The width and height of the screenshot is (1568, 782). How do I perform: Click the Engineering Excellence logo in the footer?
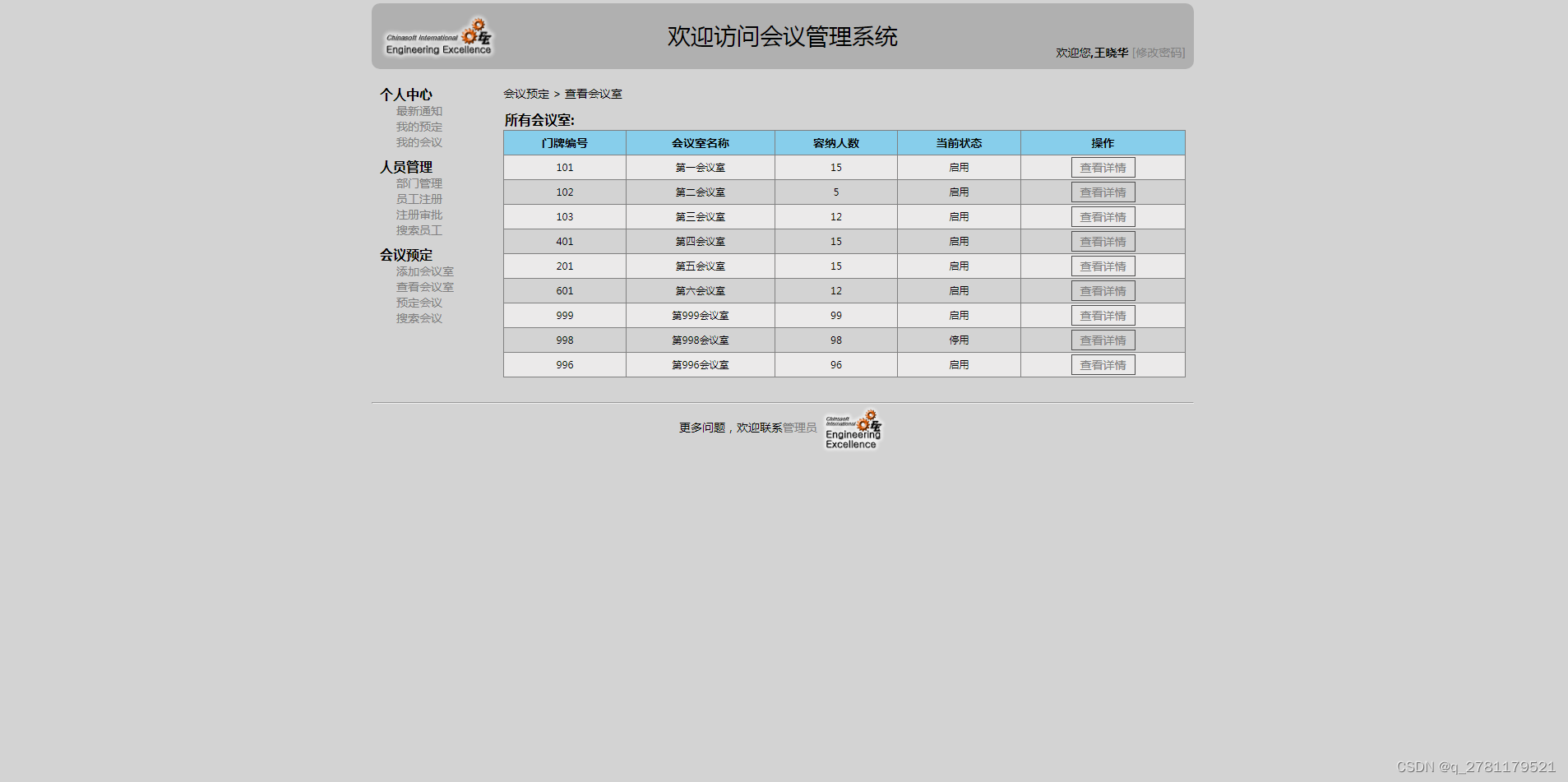click(x=853, y=429)
